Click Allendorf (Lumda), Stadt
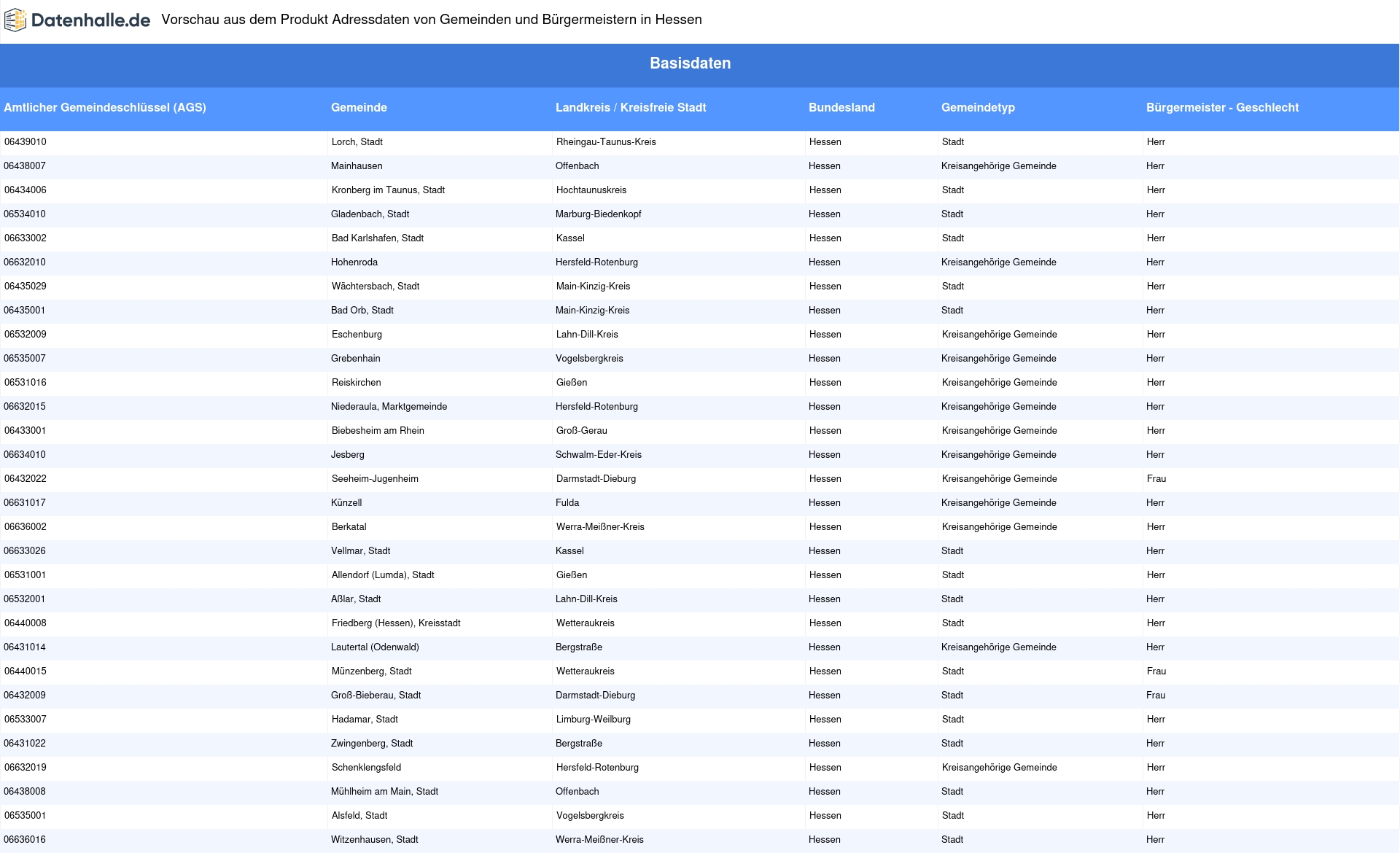Image resolution: width=1400 pixels, height=853 pixels. [383, 575]
